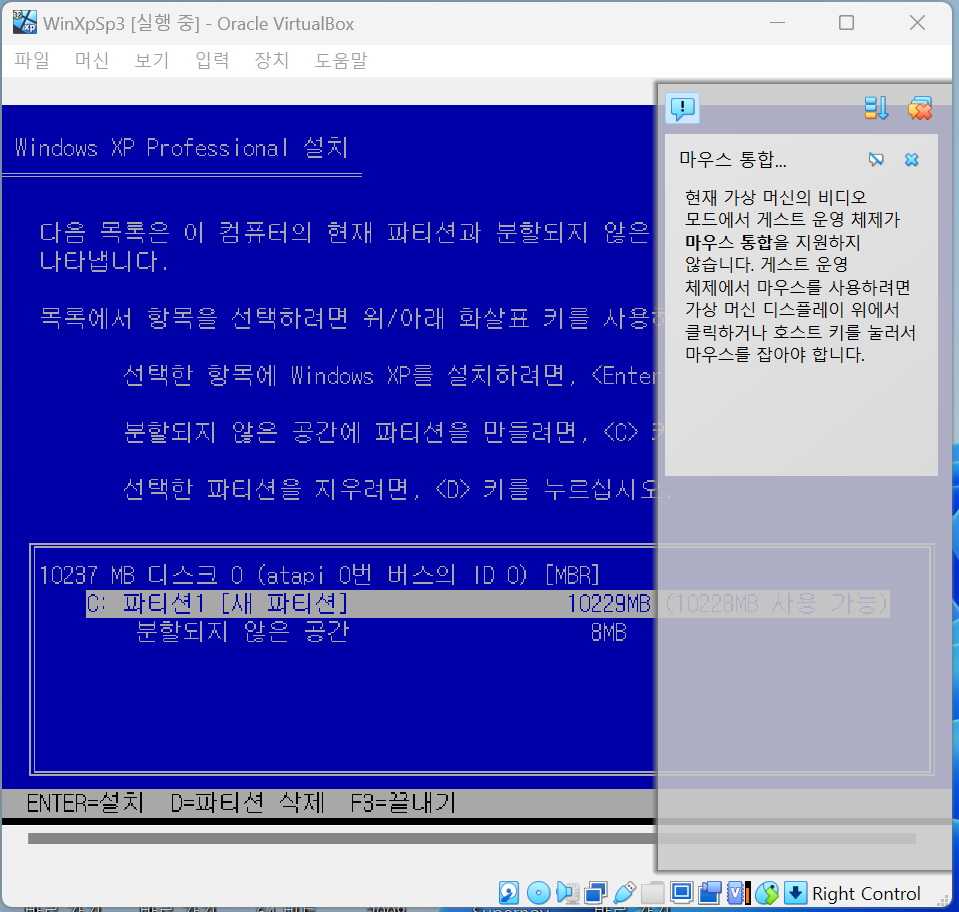The image size is (959, 912).
Task: Click the F3=끝내기 hint
Action: coord(403,803)
